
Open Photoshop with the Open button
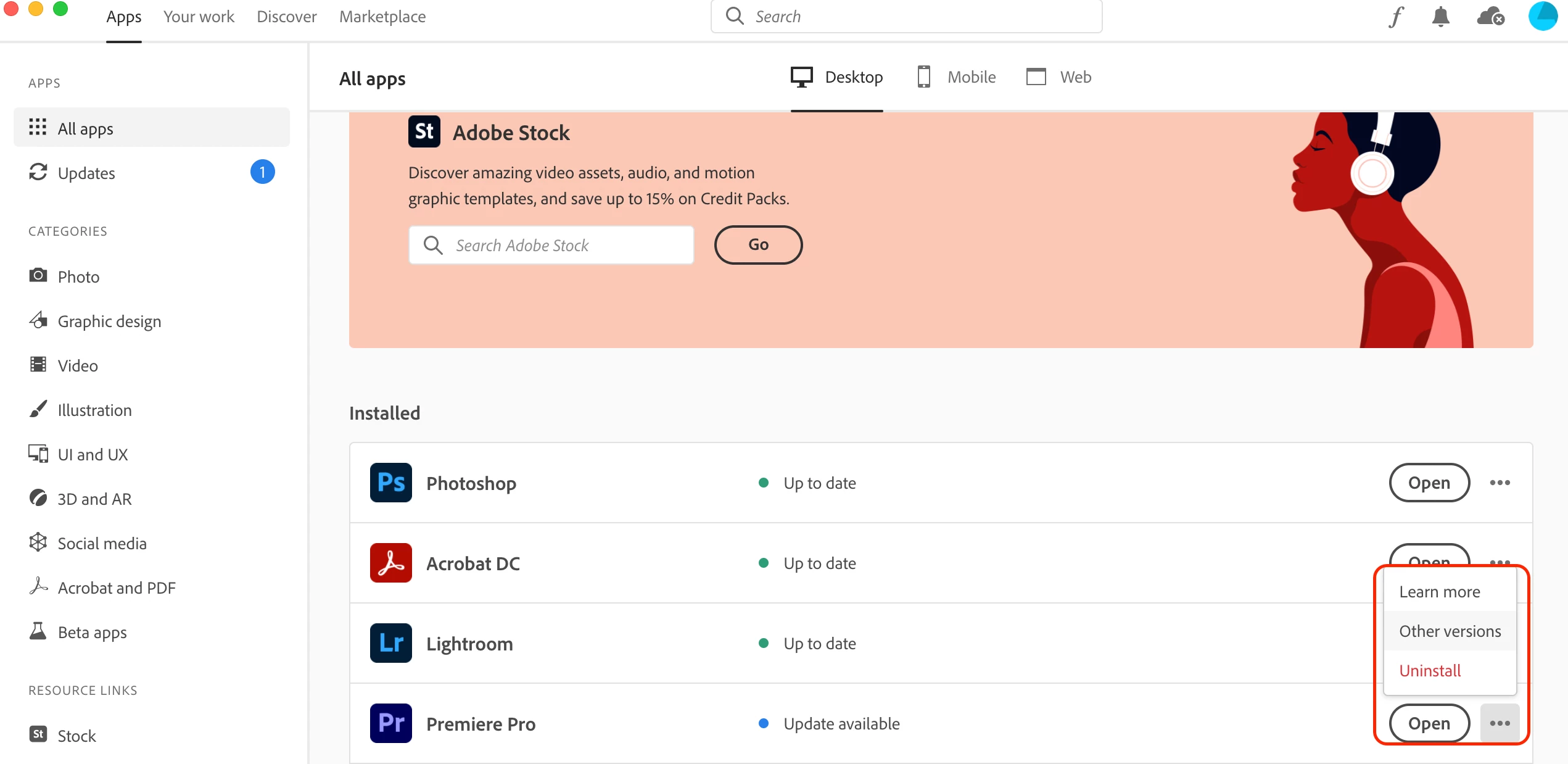1429,483
